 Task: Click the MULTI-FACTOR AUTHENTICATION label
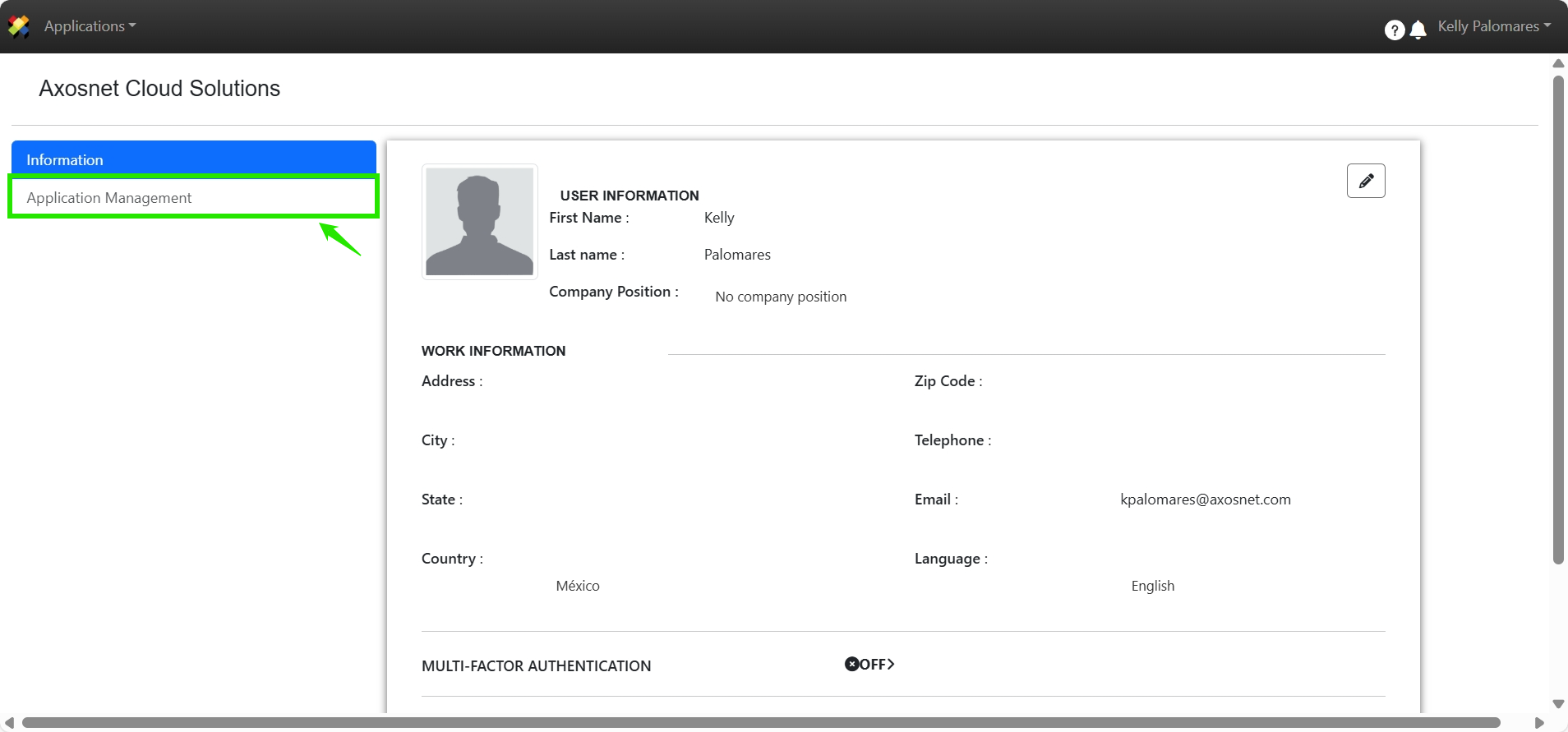tap(536, 666)
